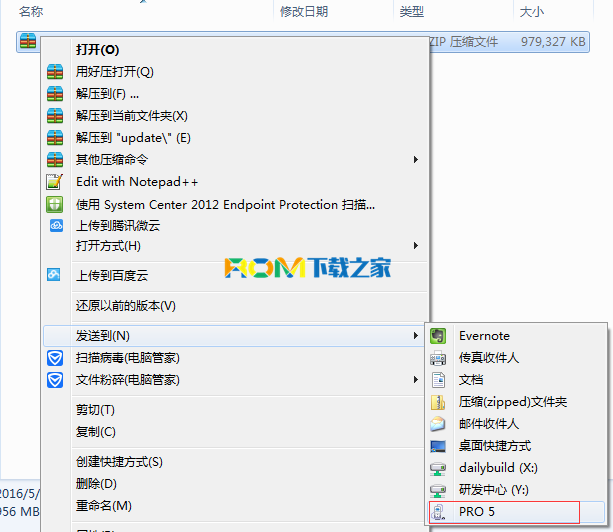
Task: Send to 压缩(zipped)文件夹
Action: [513, 402]
